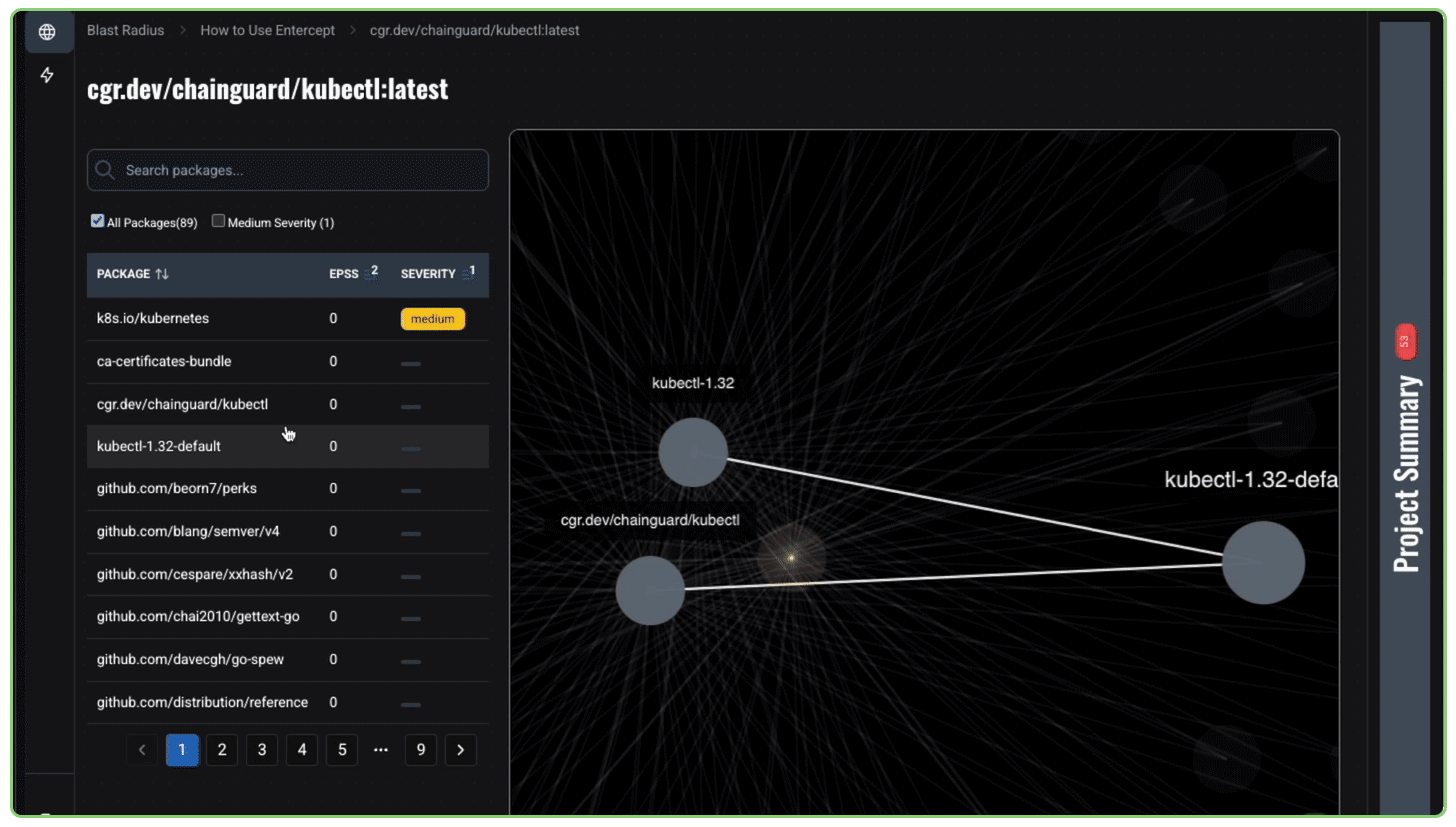The width and height of the screenshot is (1456, 827).
Task: Select the github.com/blang/semver/v4 package row
Action: (288, 532)
